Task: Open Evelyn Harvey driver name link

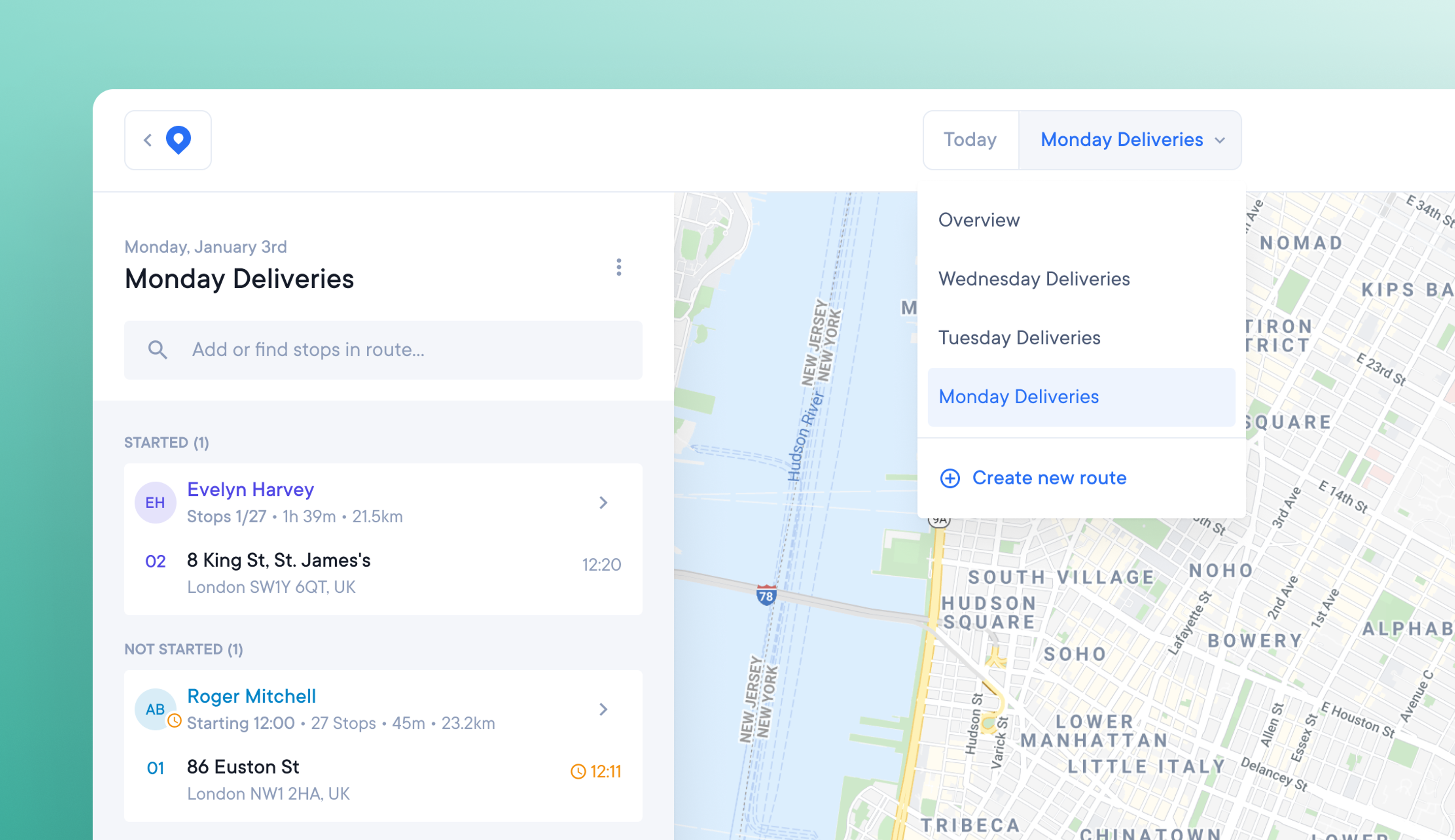Action: tap(250, 489)
